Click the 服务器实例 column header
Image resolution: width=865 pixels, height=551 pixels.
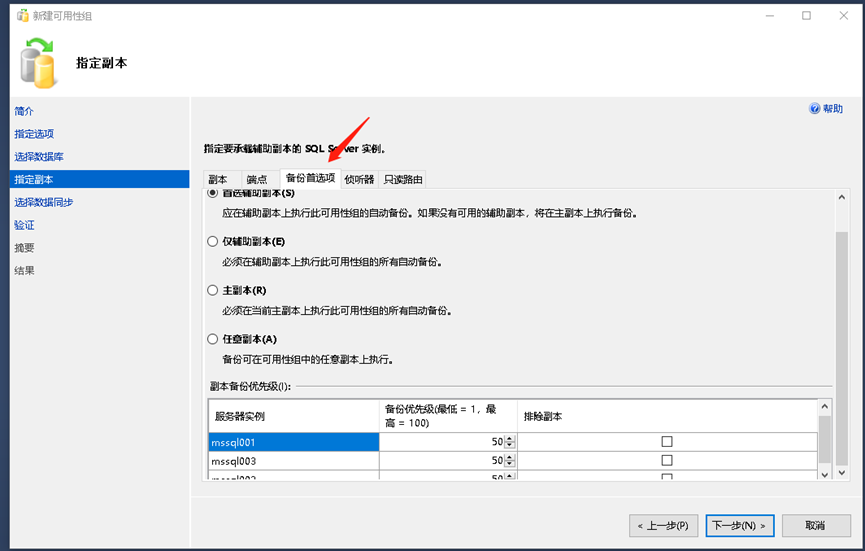[294, 416]
